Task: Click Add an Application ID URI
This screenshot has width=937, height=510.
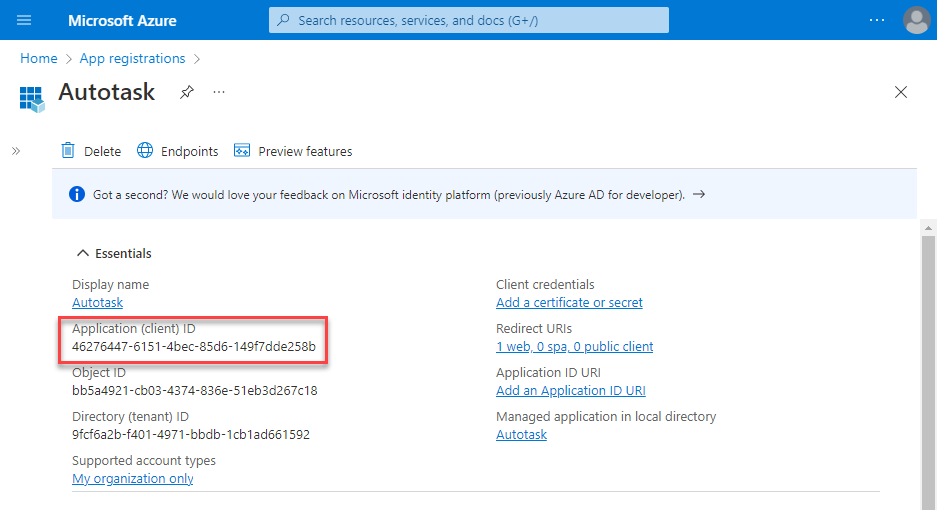Action: pyautogui.click(x=570, y=390)
